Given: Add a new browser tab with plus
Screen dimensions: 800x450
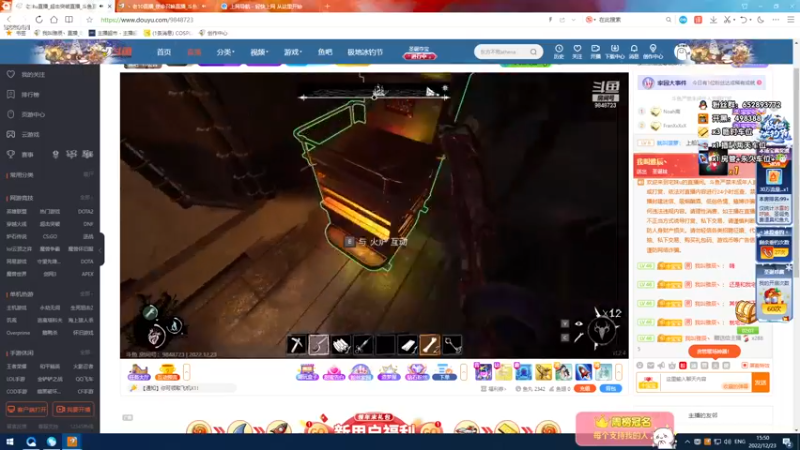Looking at the screenshot, I should pos(327,6).
